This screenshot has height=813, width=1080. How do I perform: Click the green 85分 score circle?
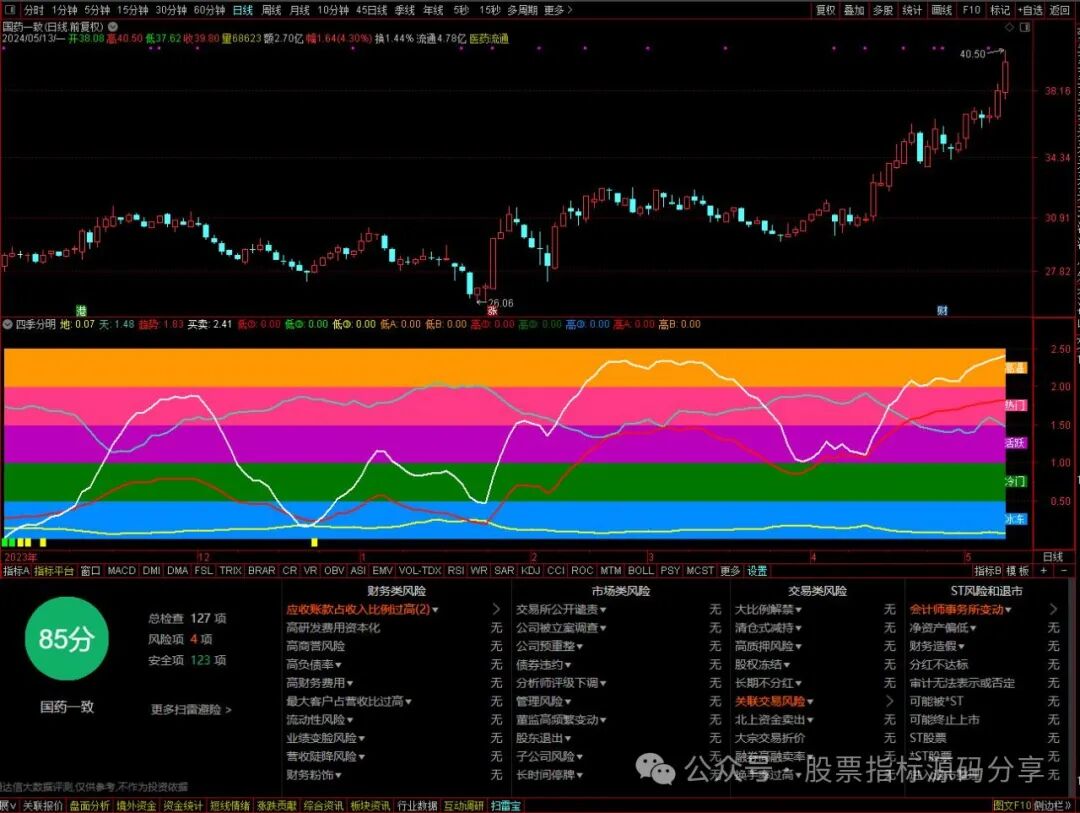pyautogui.click(x=66, y=639)
